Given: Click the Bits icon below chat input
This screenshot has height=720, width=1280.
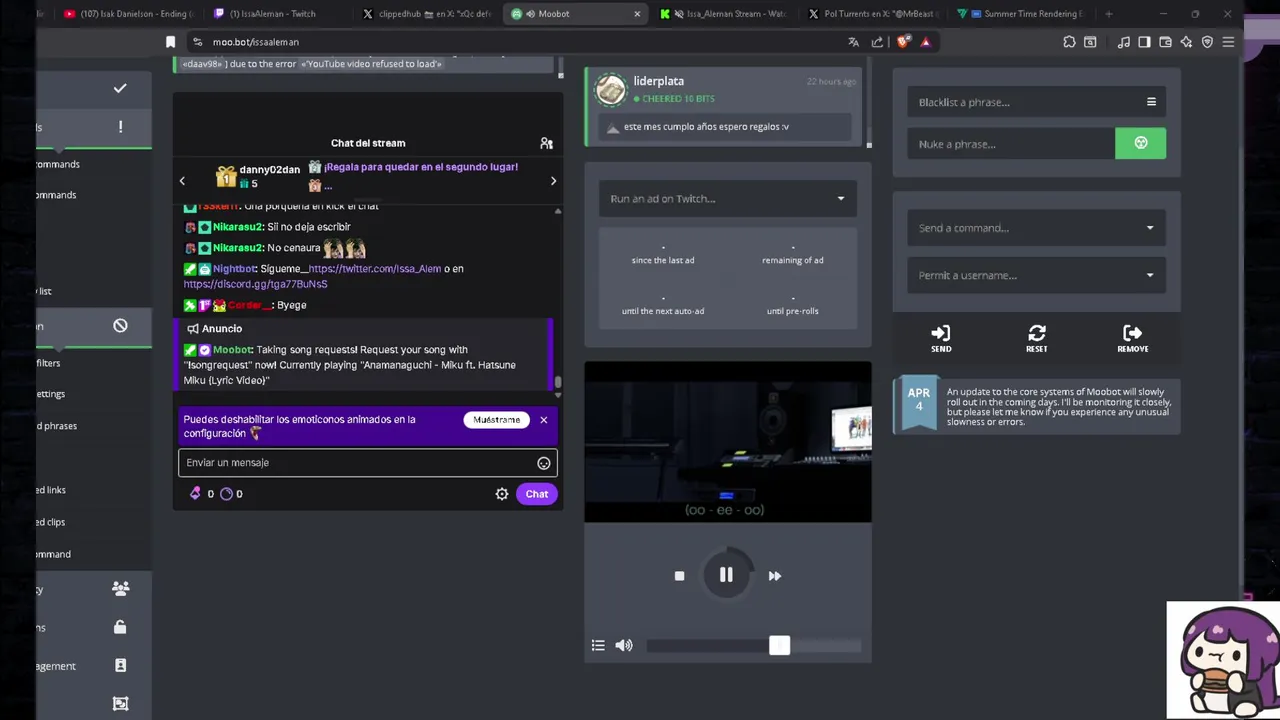Looking at the screenshot, I should click(195, 493).
